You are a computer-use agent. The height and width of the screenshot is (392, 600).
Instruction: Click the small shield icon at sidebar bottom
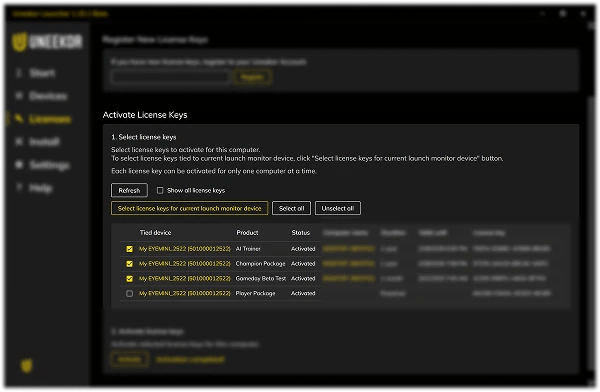coord(26,366)
